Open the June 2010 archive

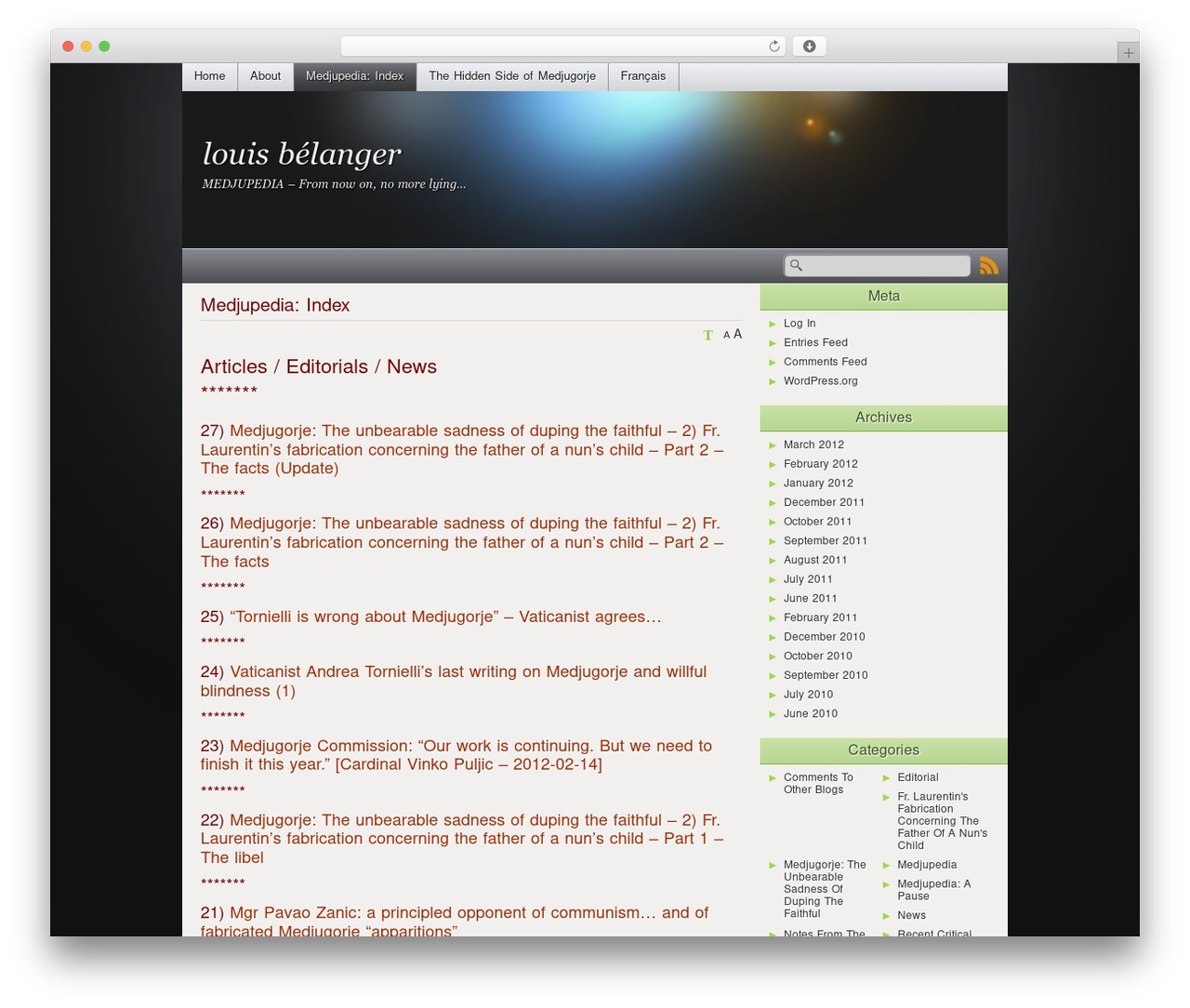811,714
